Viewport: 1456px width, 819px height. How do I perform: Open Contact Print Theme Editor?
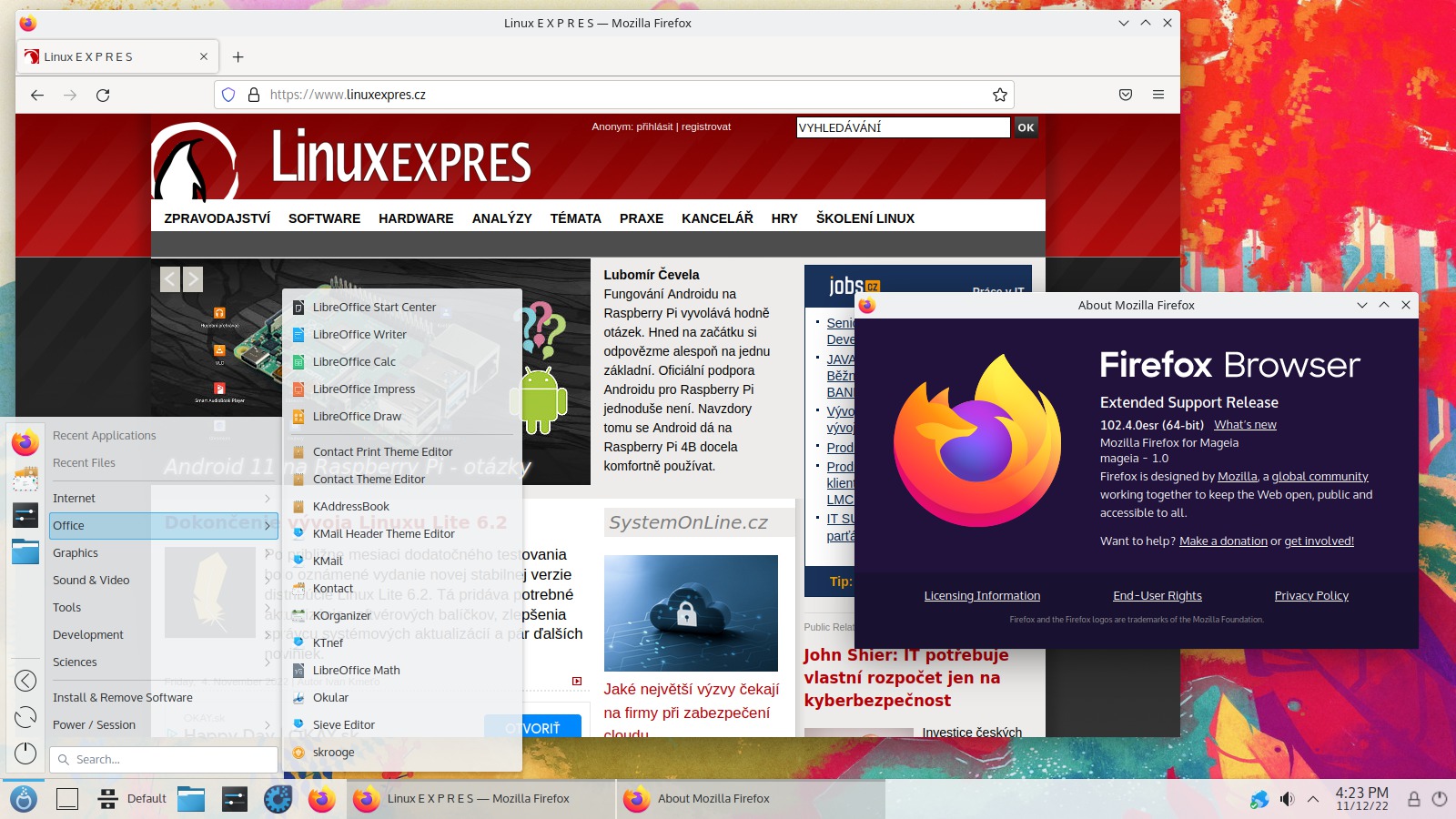pyautogui.click(x=401, y=452)
